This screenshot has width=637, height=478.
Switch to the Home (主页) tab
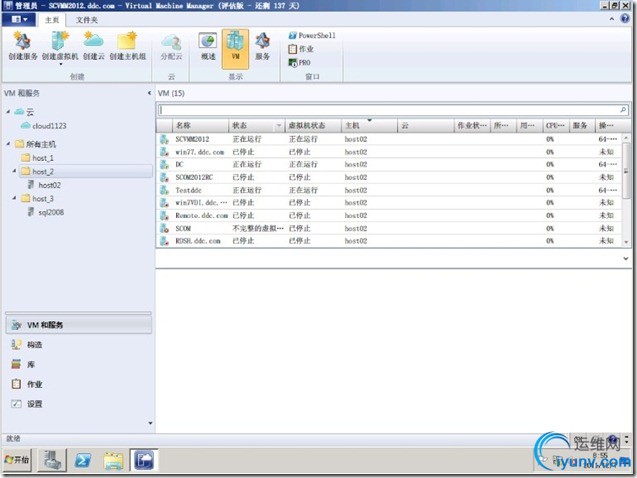tap(52, 20)
